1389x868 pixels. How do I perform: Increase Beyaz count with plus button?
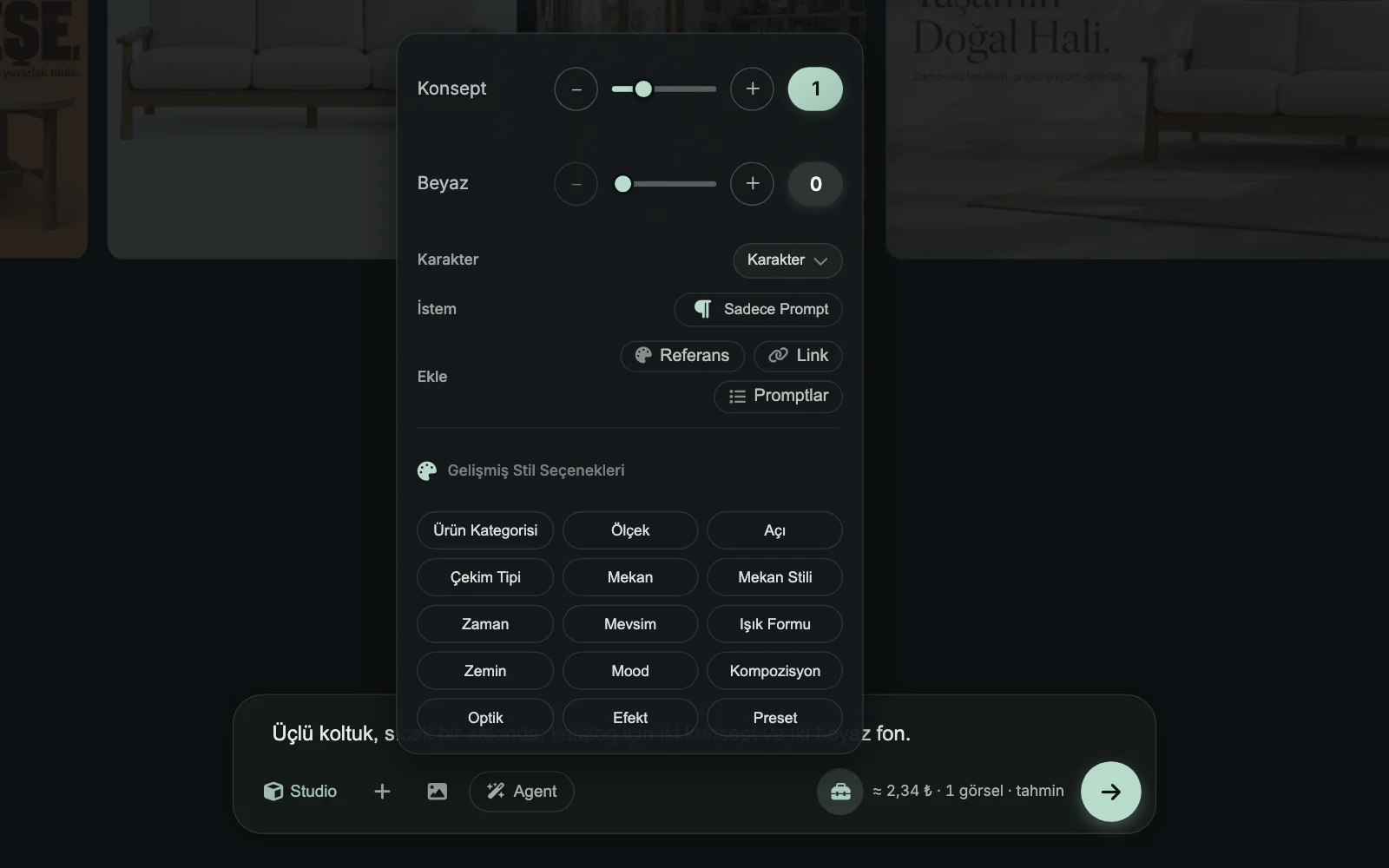coord(752,184)
